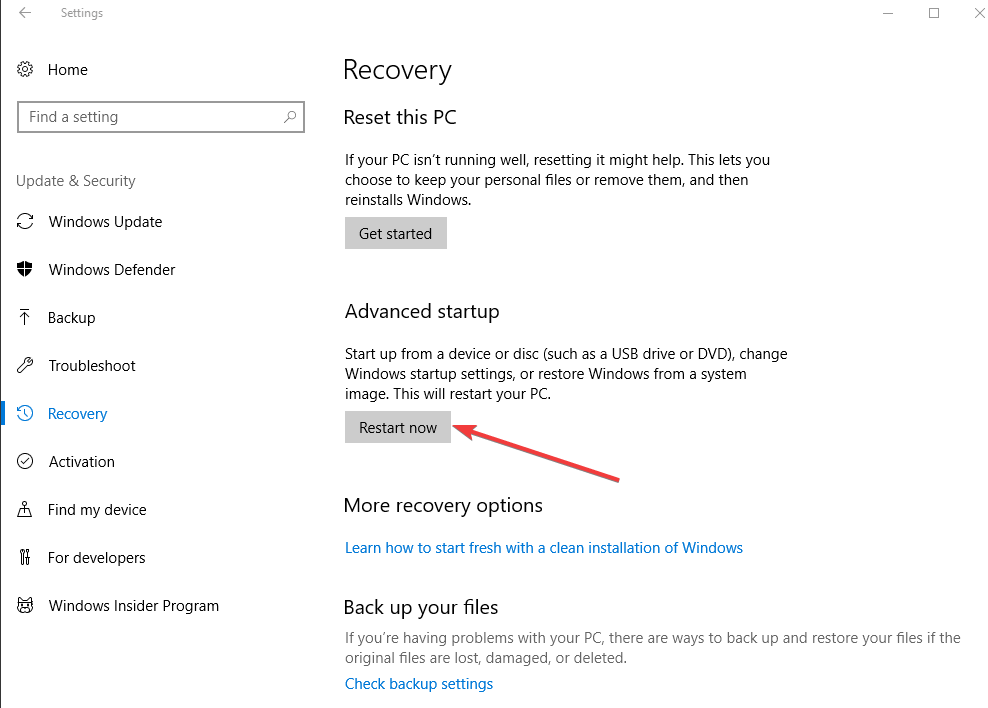
Task: Click the Troubleshoot wrench icon
Action: [25, 365]
